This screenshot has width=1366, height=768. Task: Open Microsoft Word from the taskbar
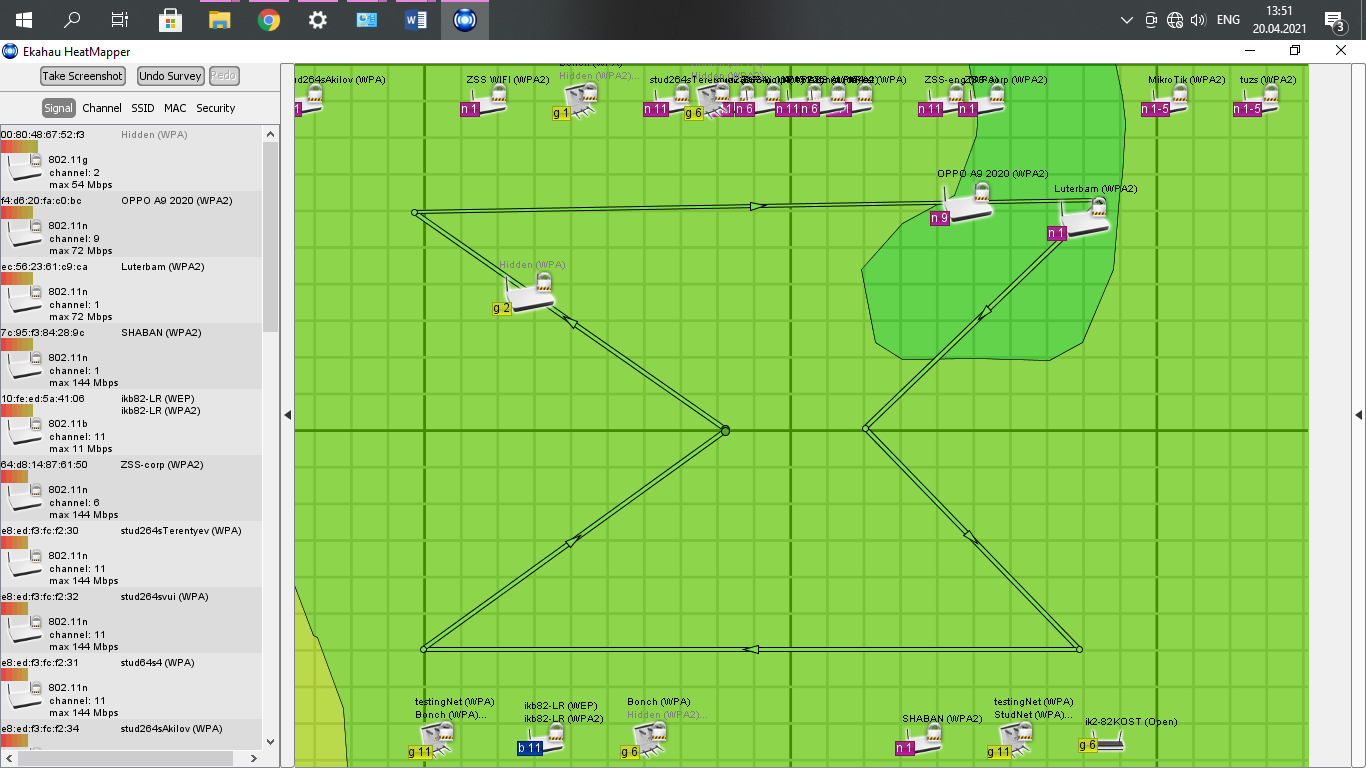[x=416, y=19]
